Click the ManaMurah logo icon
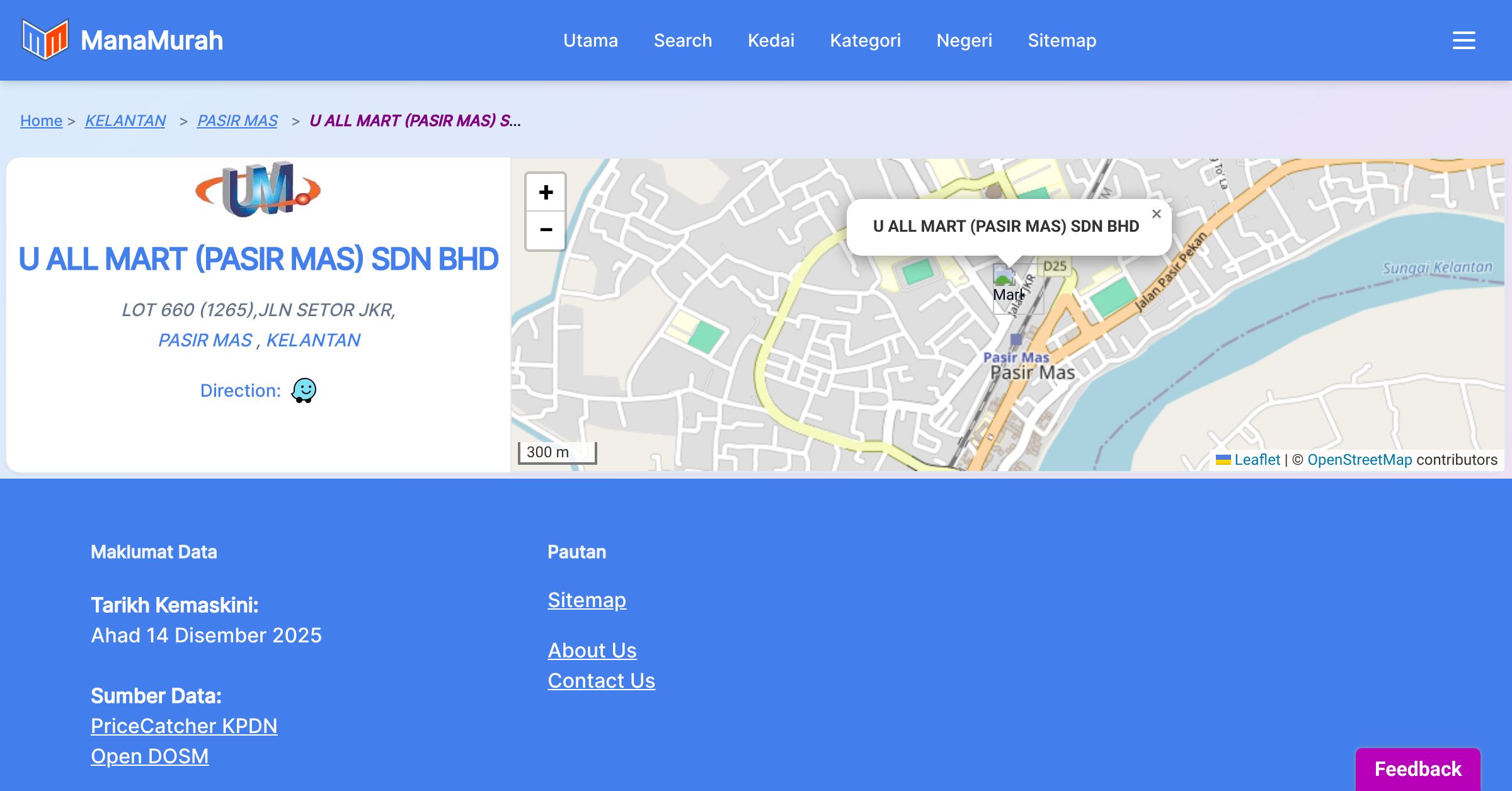The image size is (1512, 791). point(44,40)
